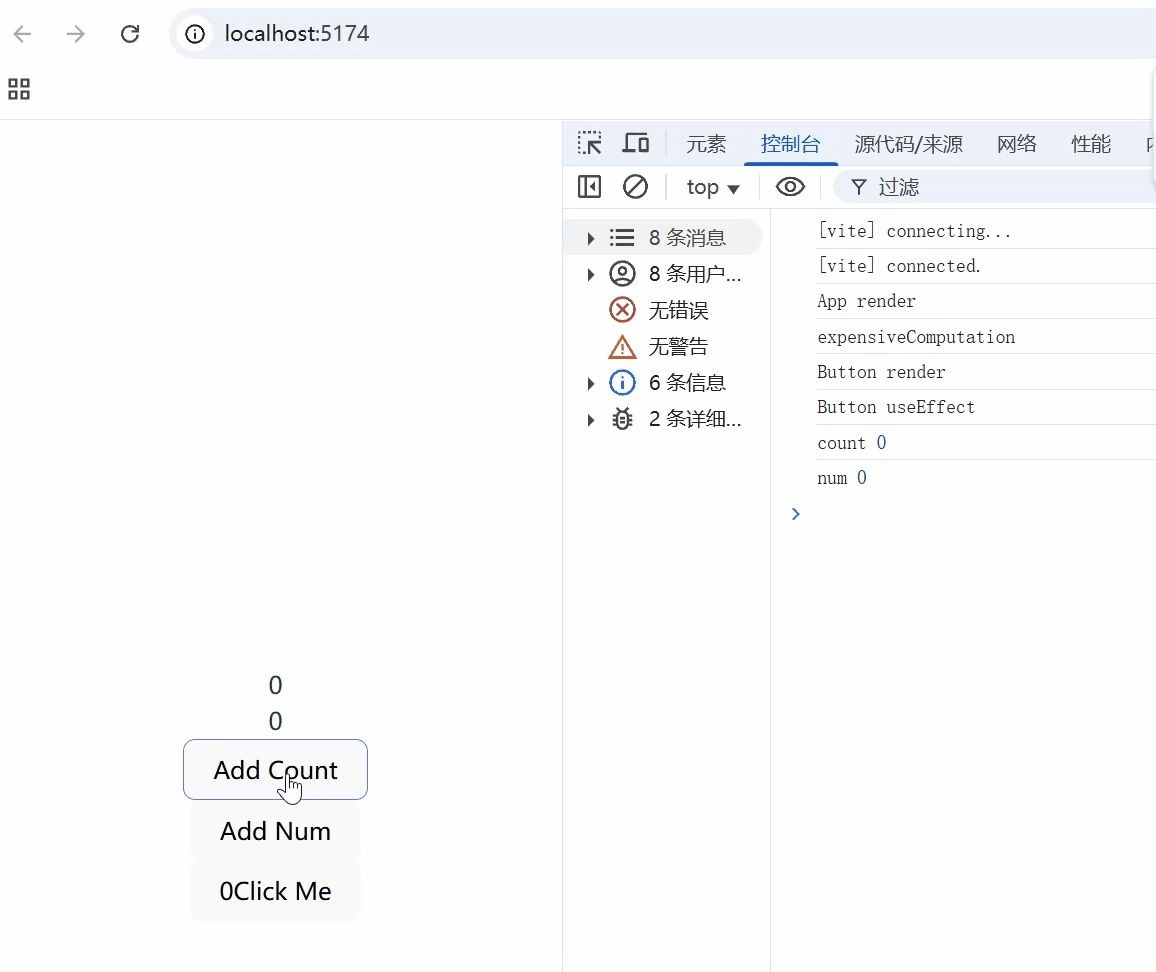
Task: Activate the inspect element picker icon
Action: point(589,143)
